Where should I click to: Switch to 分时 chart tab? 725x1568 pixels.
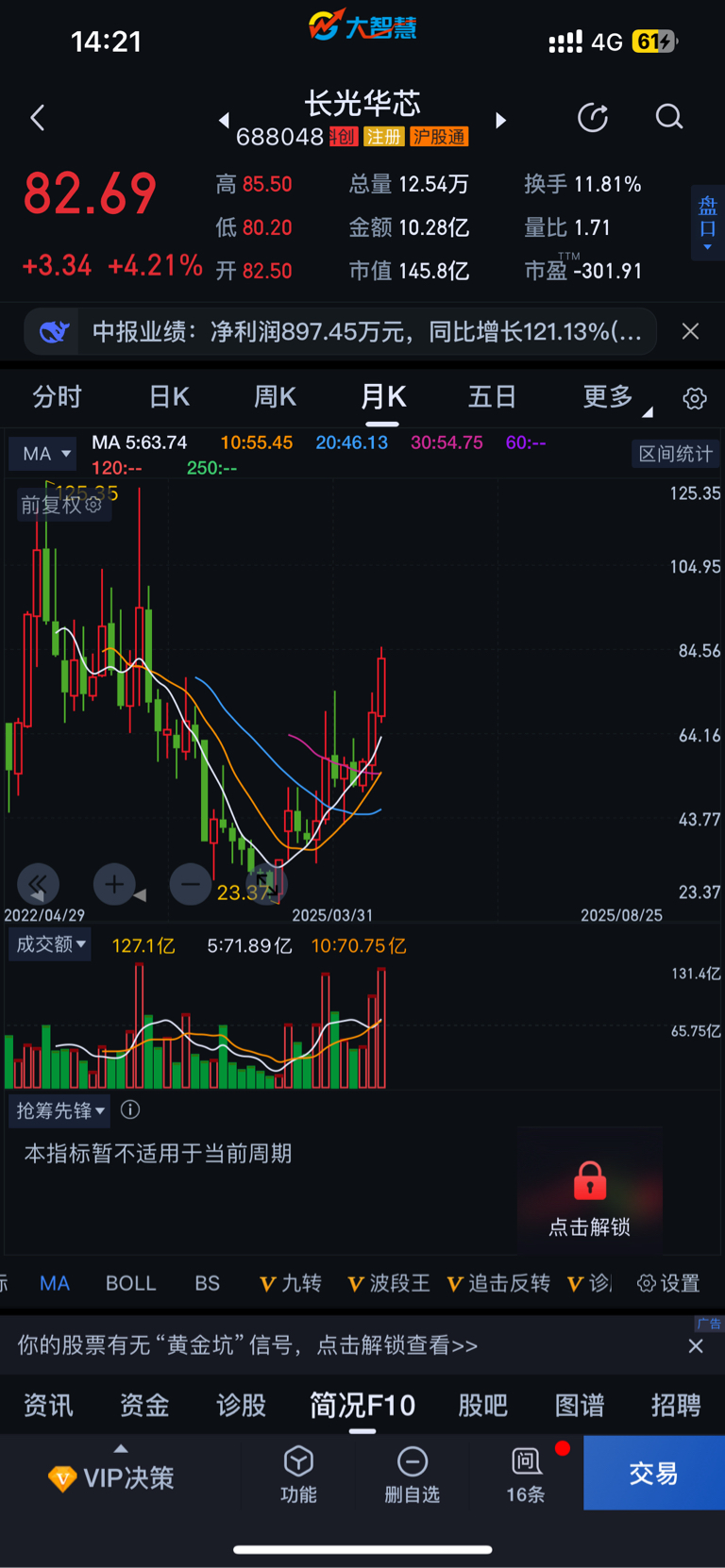point(58,397)
